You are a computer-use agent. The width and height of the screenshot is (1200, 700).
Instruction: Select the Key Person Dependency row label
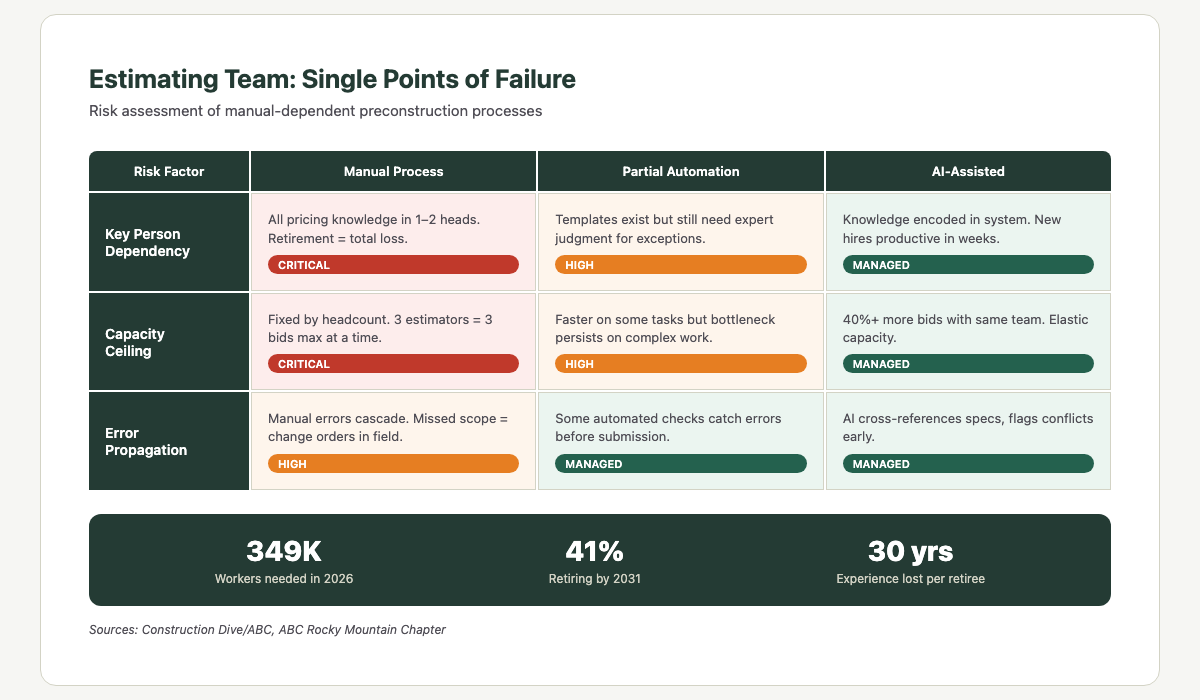point(147,243)
